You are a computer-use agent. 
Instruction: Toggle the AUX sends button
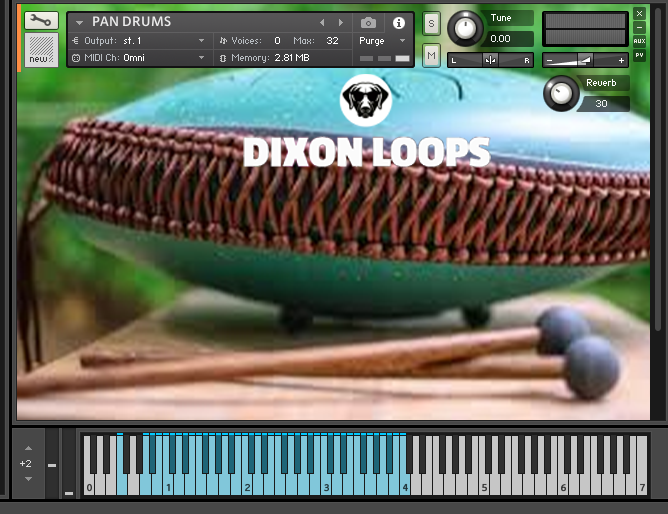point(640,41)
